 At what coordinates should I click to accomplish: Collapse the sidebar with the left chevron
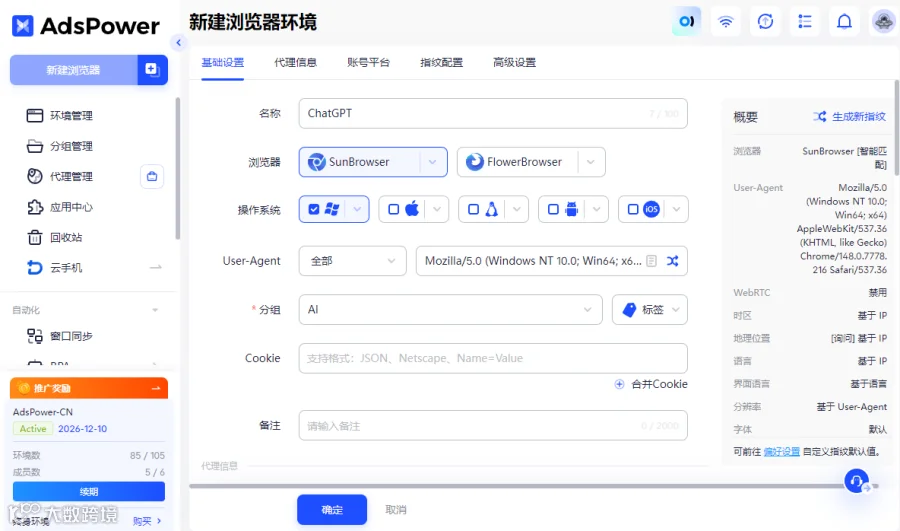point(179,42)
